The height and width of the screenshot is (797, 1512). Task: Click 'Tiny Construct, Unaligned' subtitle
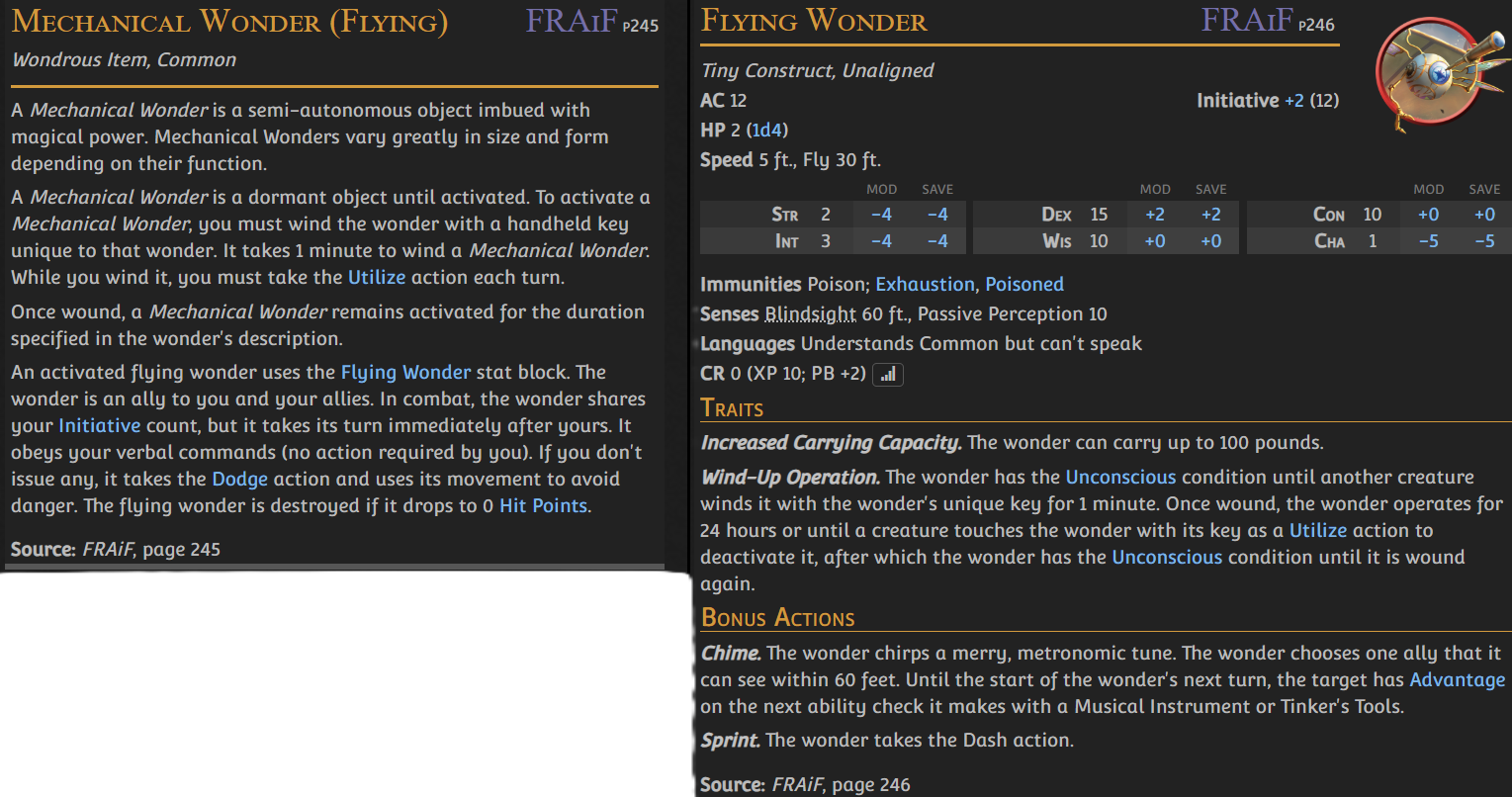click(x=817, y=71)
